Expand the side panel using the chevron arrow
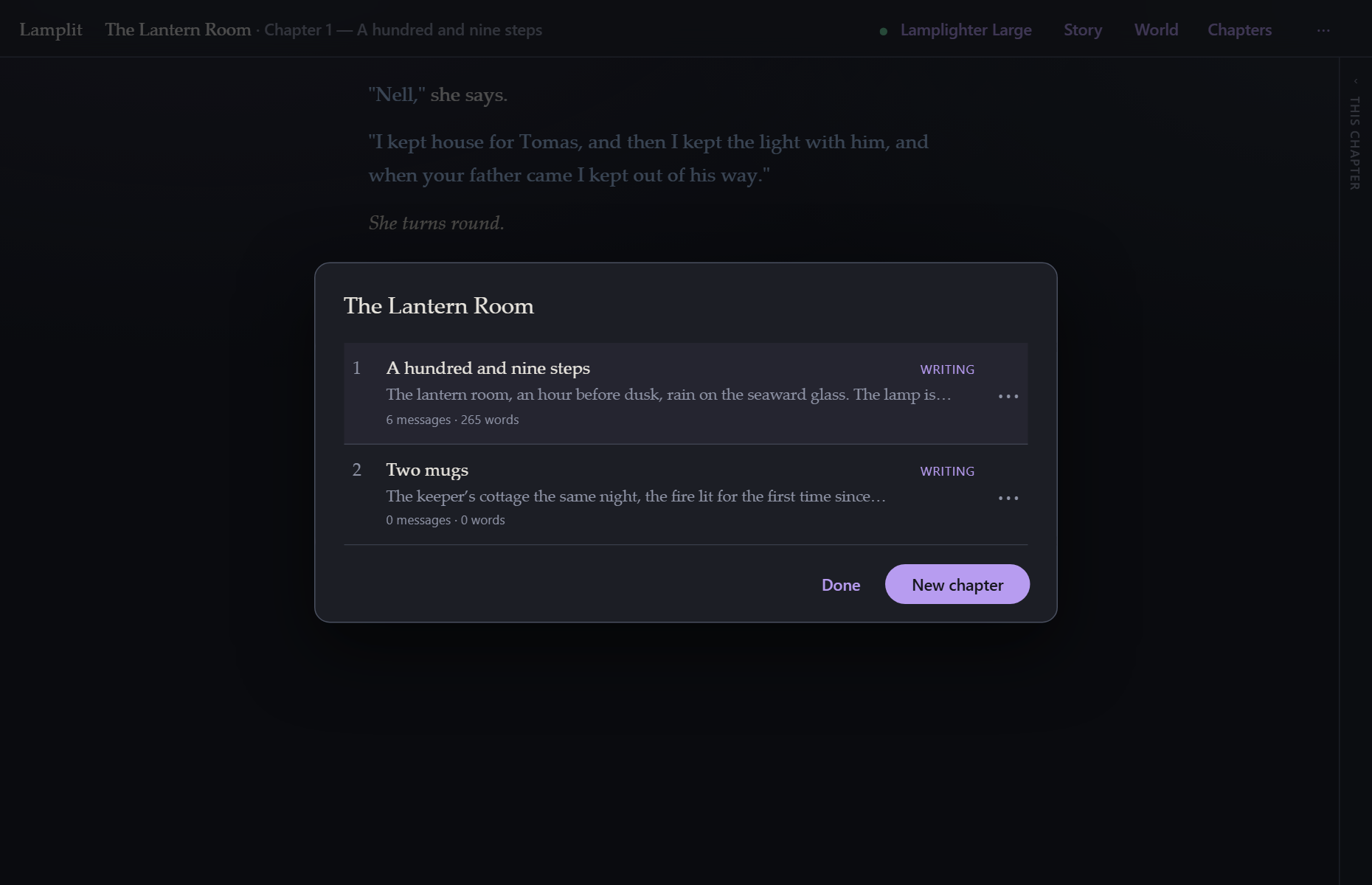Screen dimensions: 1372x885 pos(1356,81)
